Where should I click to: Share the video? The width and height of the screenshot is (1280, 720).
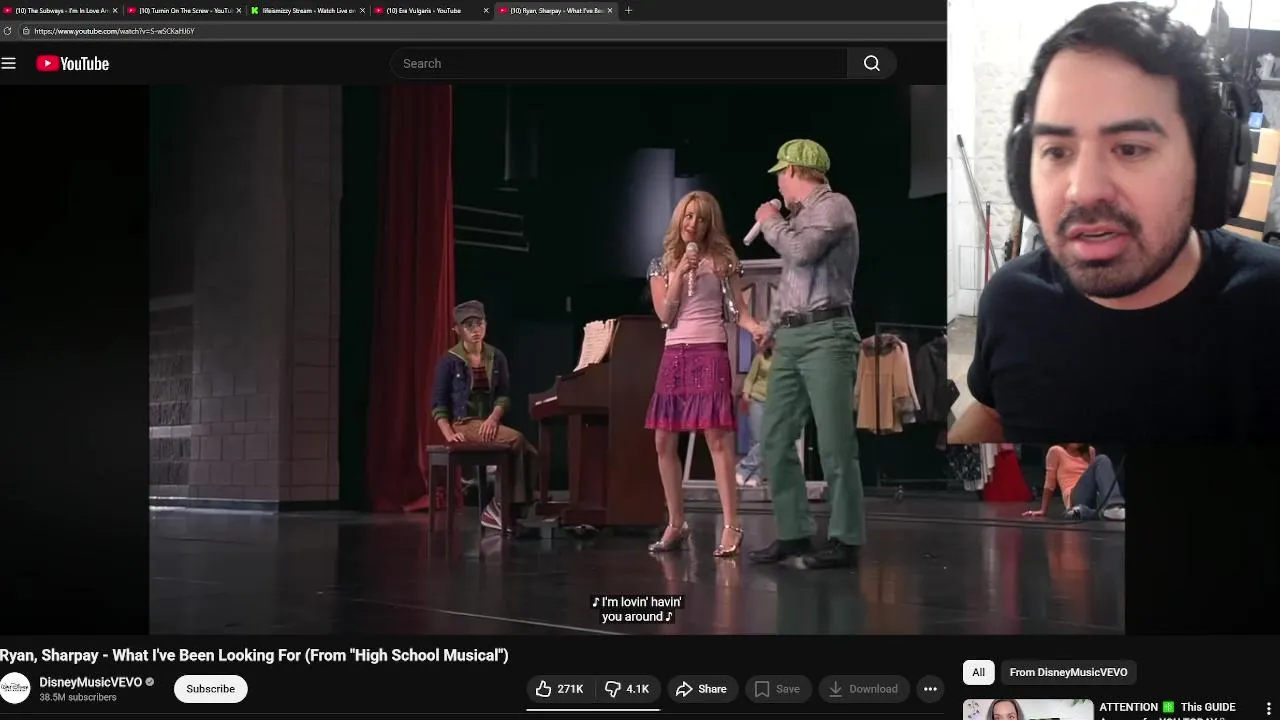(701, 688)
